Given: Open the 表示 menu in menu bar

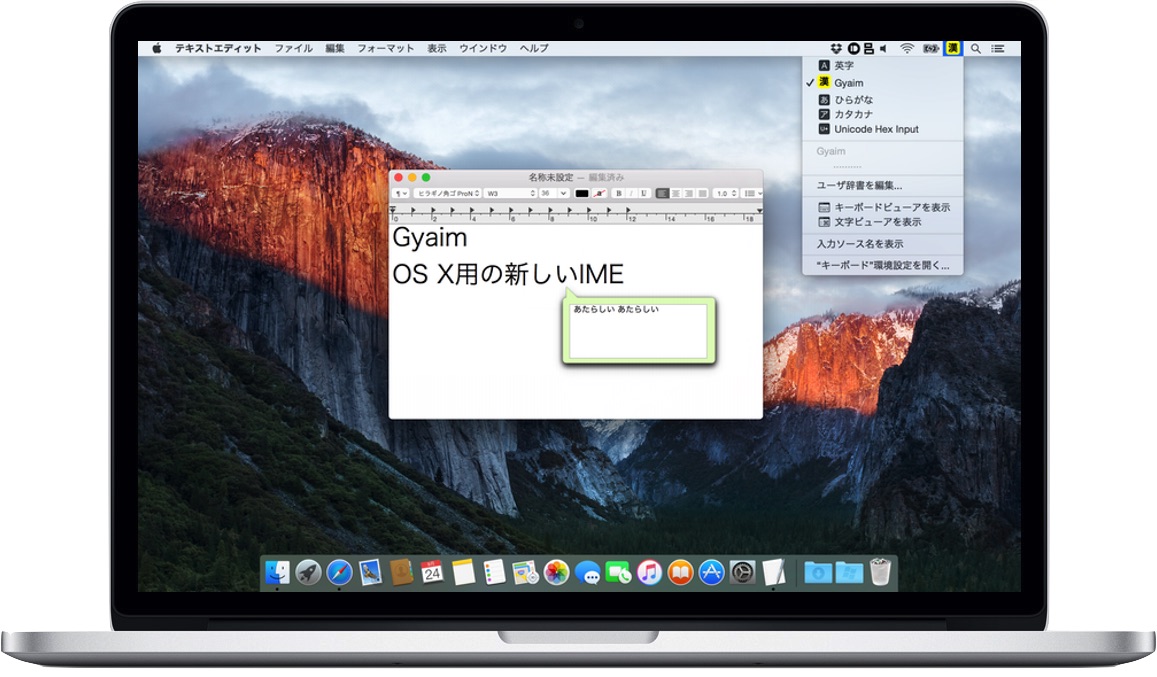Looking at the screenshot, I should 437,48.
